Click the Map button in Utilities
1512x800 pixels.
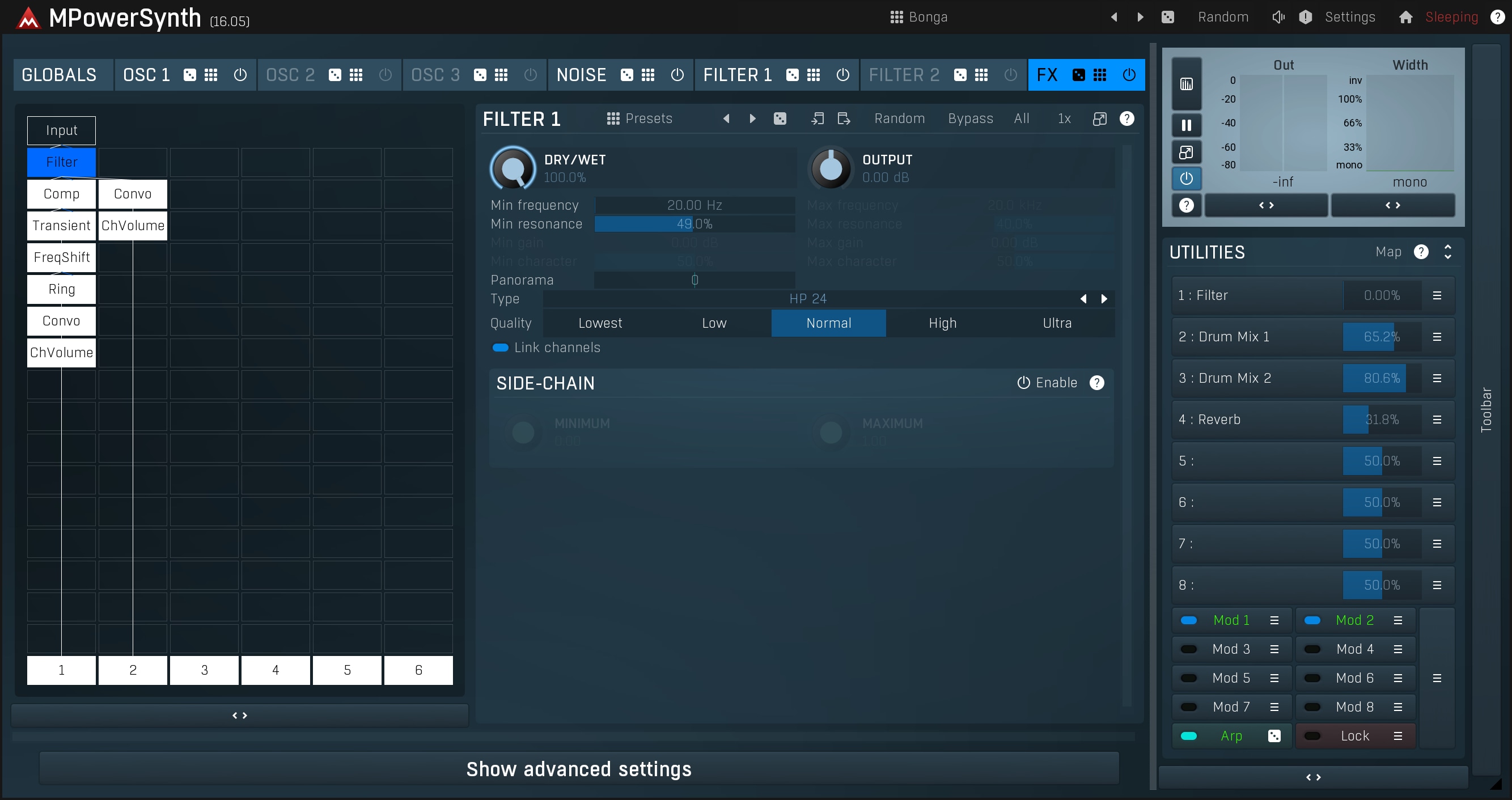click(1388, 252)
